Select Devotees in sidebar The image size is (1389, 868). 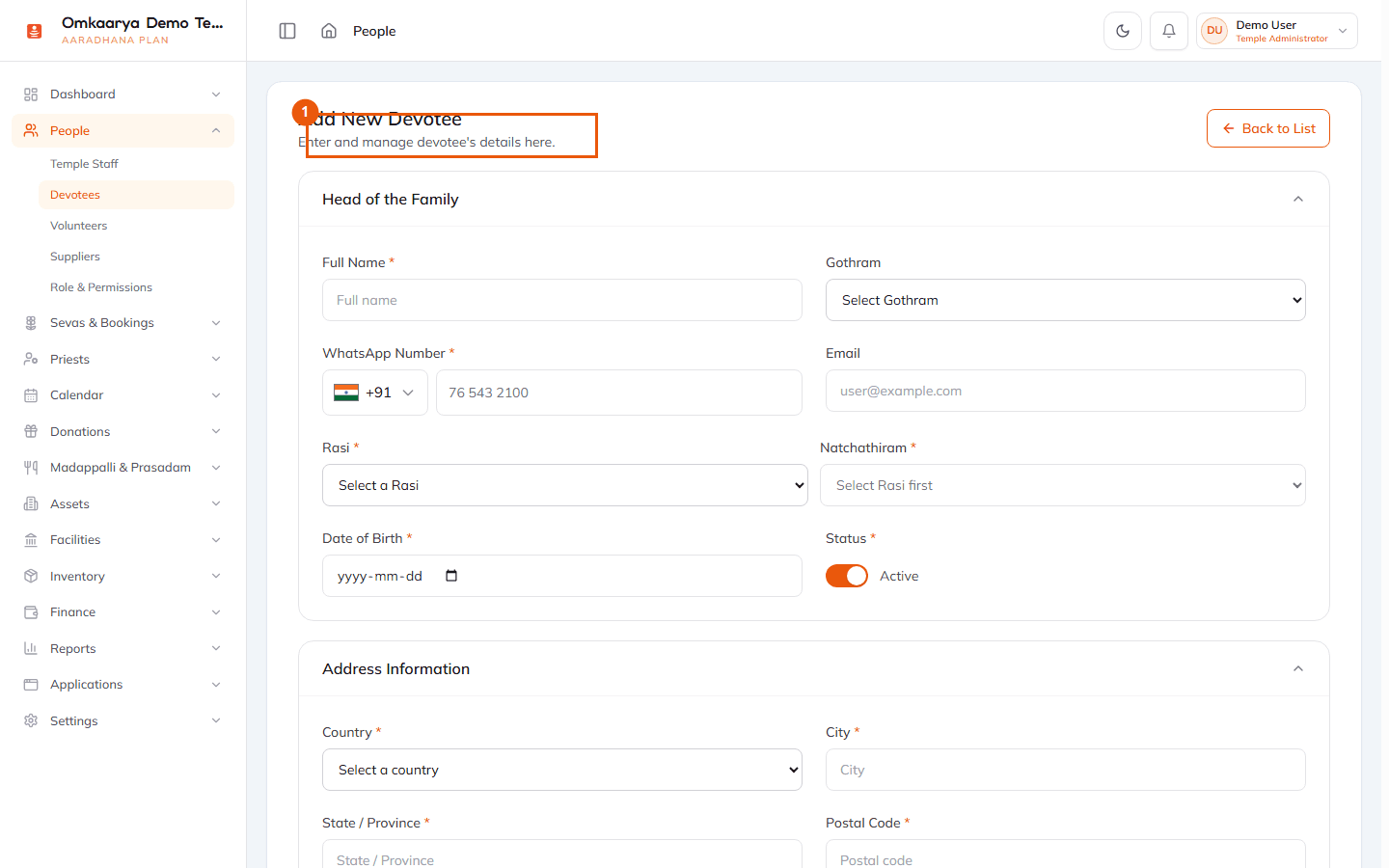[x=136, y=195]
